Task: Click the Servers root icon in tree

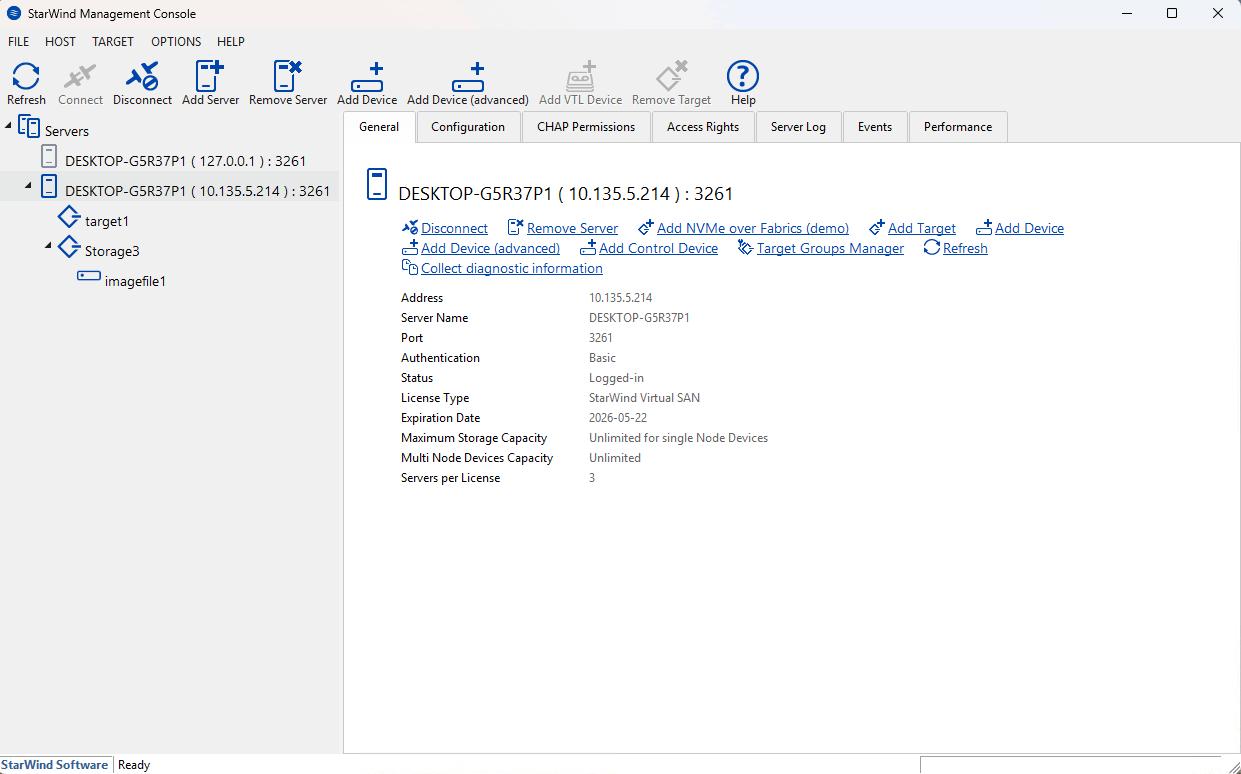Action: (x=29, y=128)
